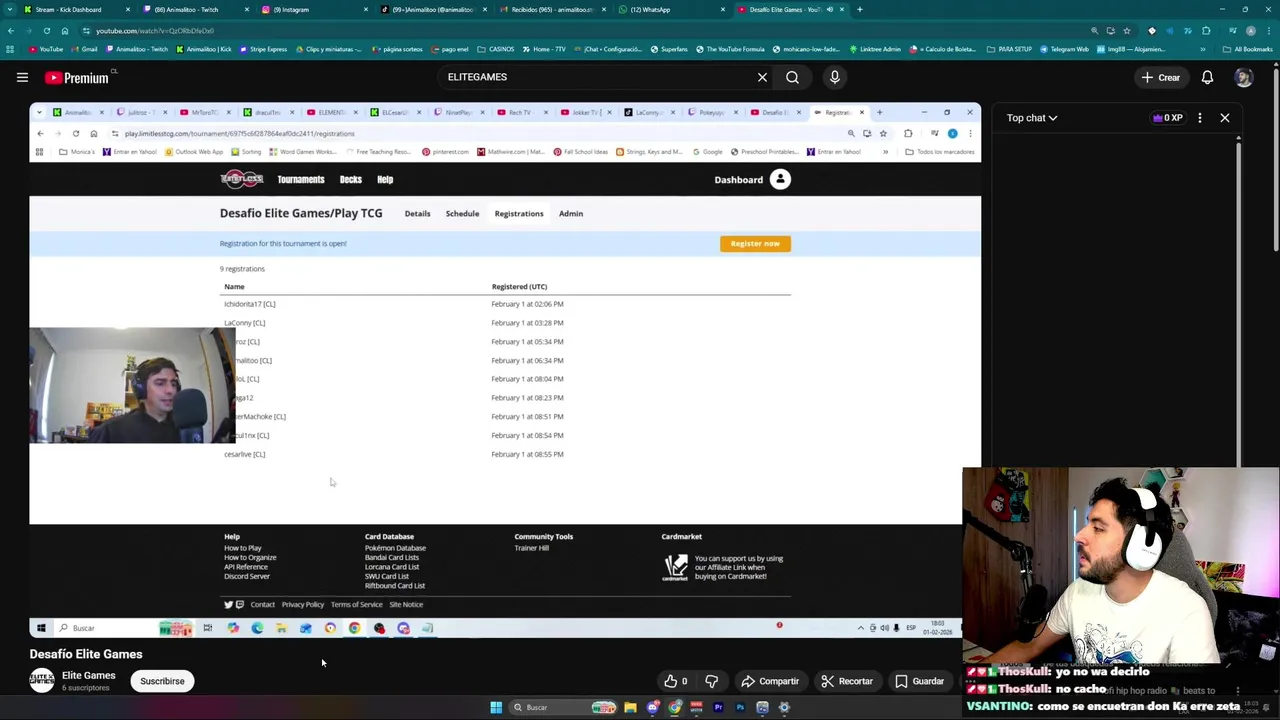The image size is (1280, 720).
Task: Open the Linktree Admin bookmark
Action: [874, 49]
